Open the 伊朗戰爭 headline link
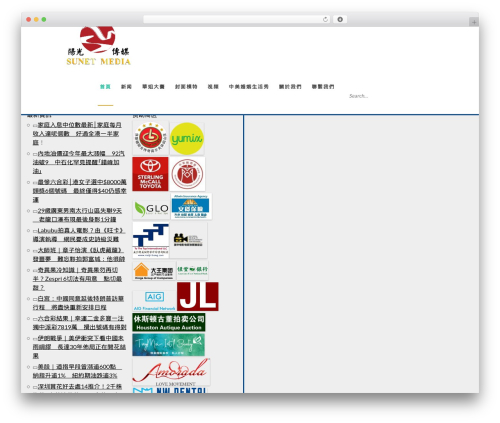500x423 pixels. pos(79,347)
